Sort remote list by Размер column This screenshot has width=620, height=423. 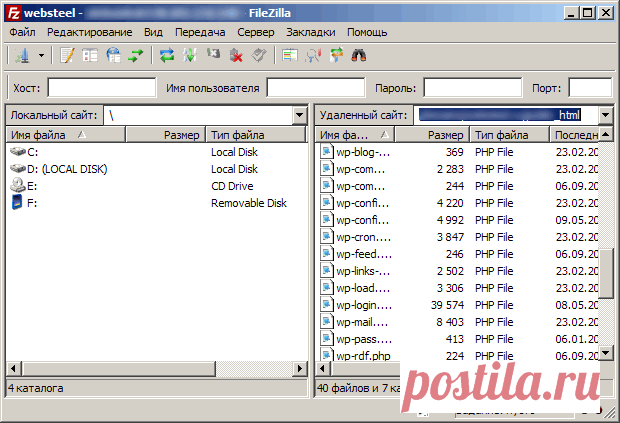[432, 135]
